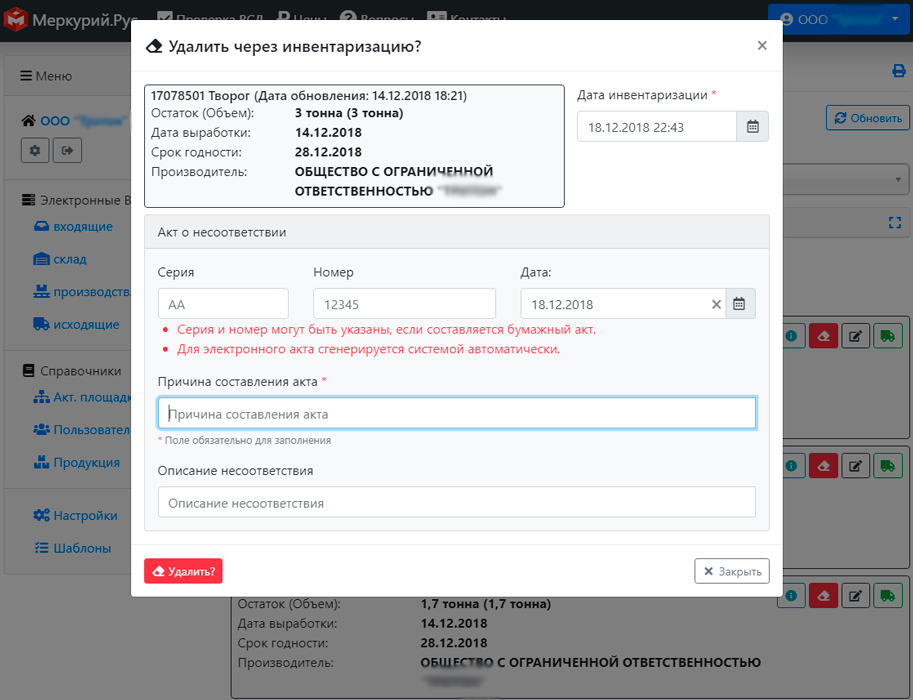Focus the Причина составления акта field
This screenshot has height=700, width=913.
[456, 413]
